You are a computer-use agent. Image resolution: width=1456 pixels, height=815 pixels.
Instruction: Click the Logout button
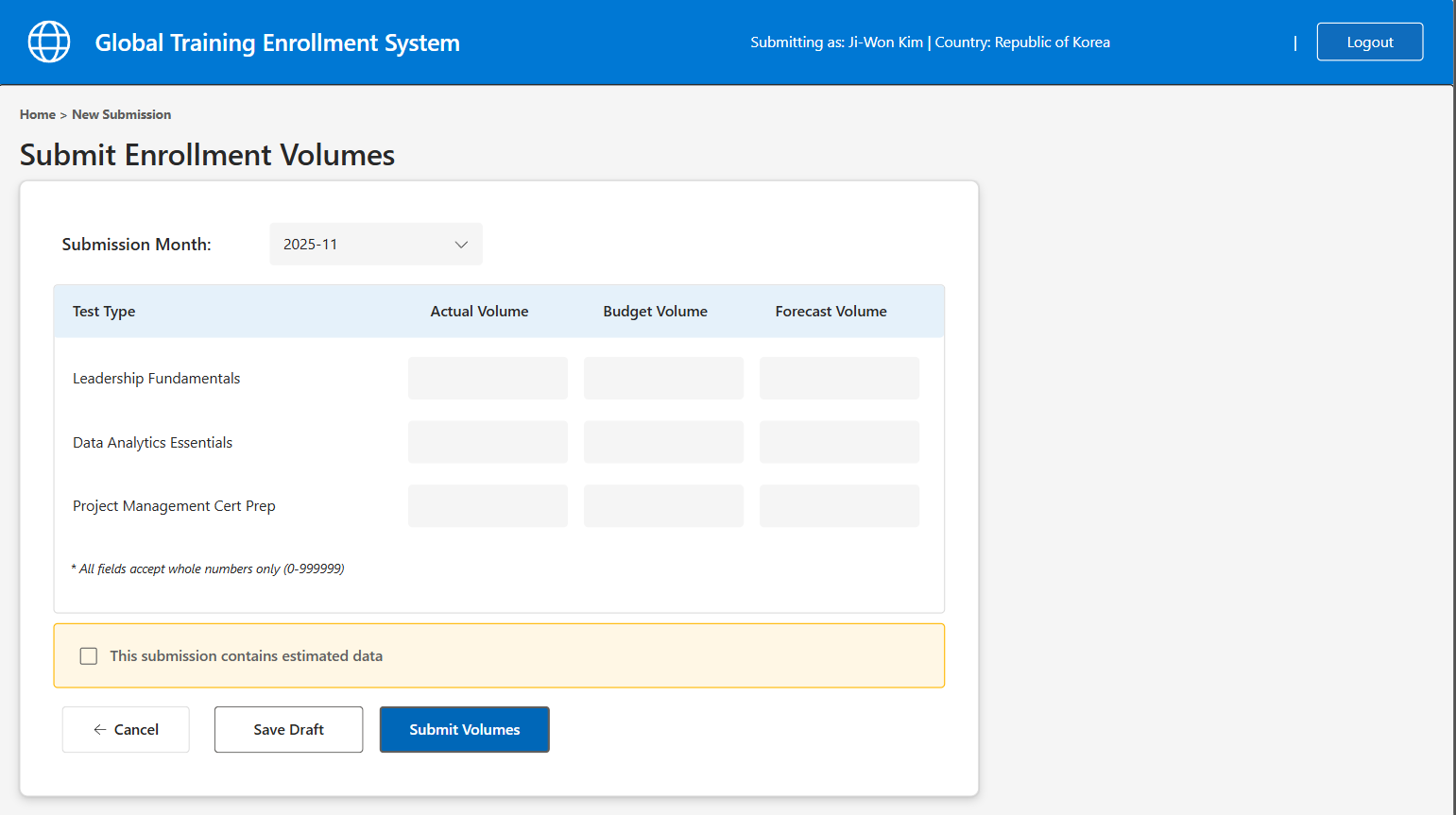point(1369,42)
